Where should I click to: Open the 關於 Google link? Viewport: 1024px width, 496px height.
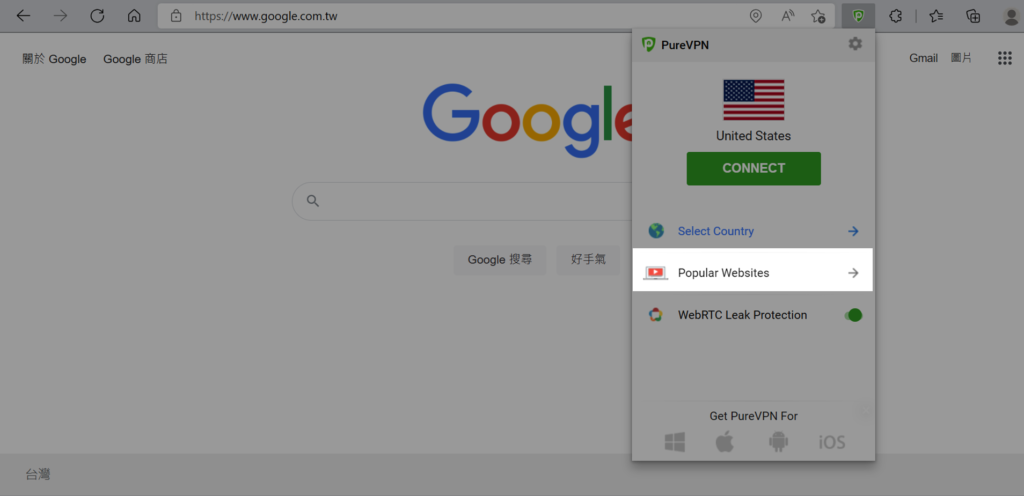tap(54, 59)
